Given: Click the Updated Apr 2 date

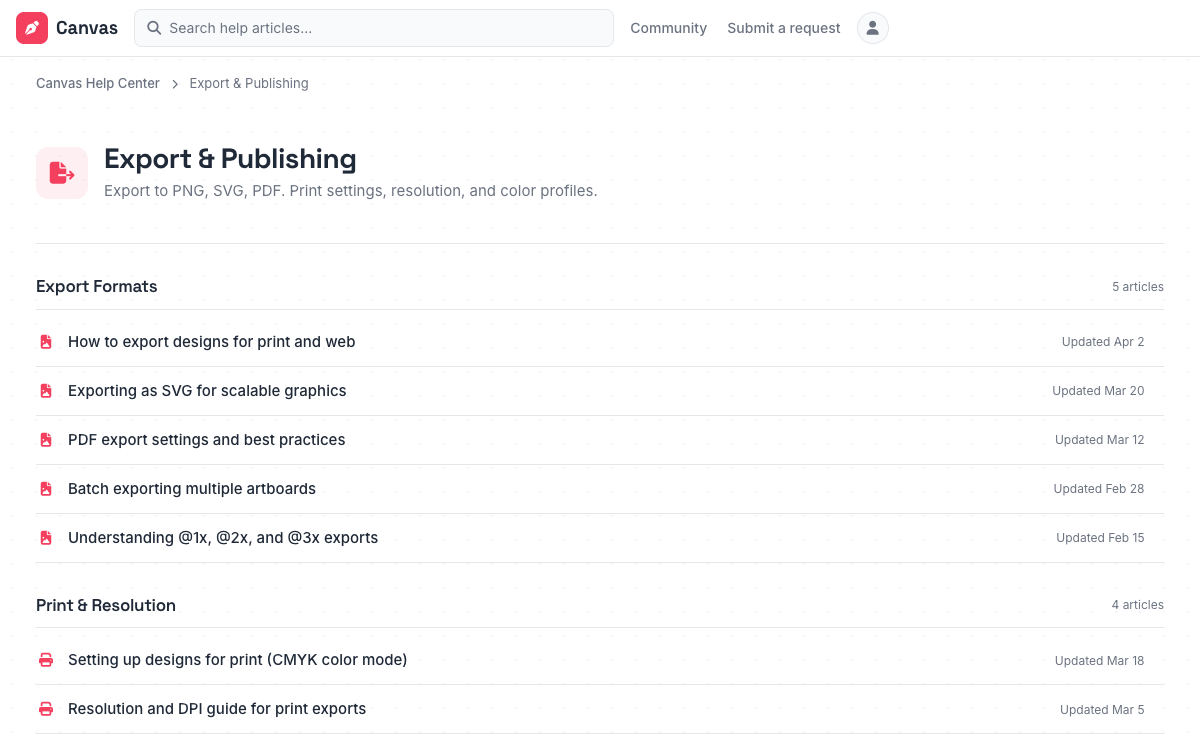Looking at the screenshot, I should click(x=1103, y=342).
